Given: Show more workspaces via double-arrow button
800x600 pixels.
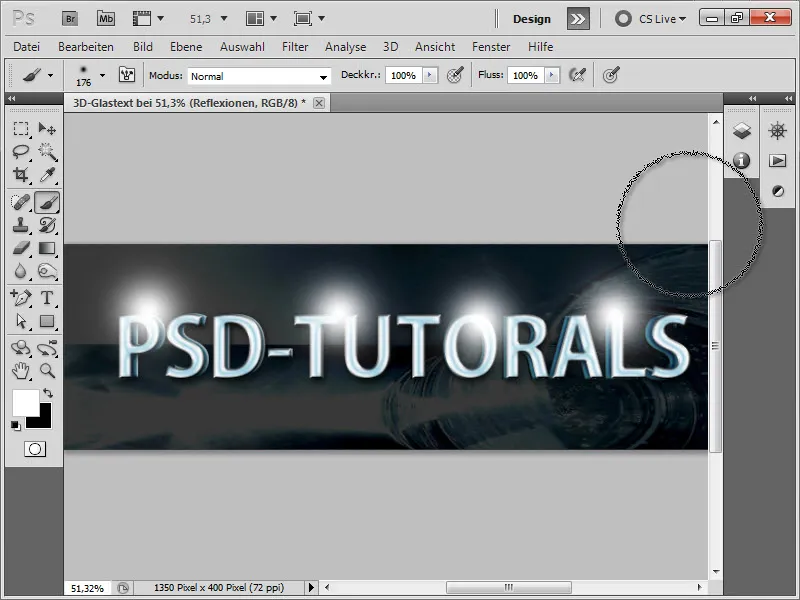Looking at the screenshot, I should 578,19.
